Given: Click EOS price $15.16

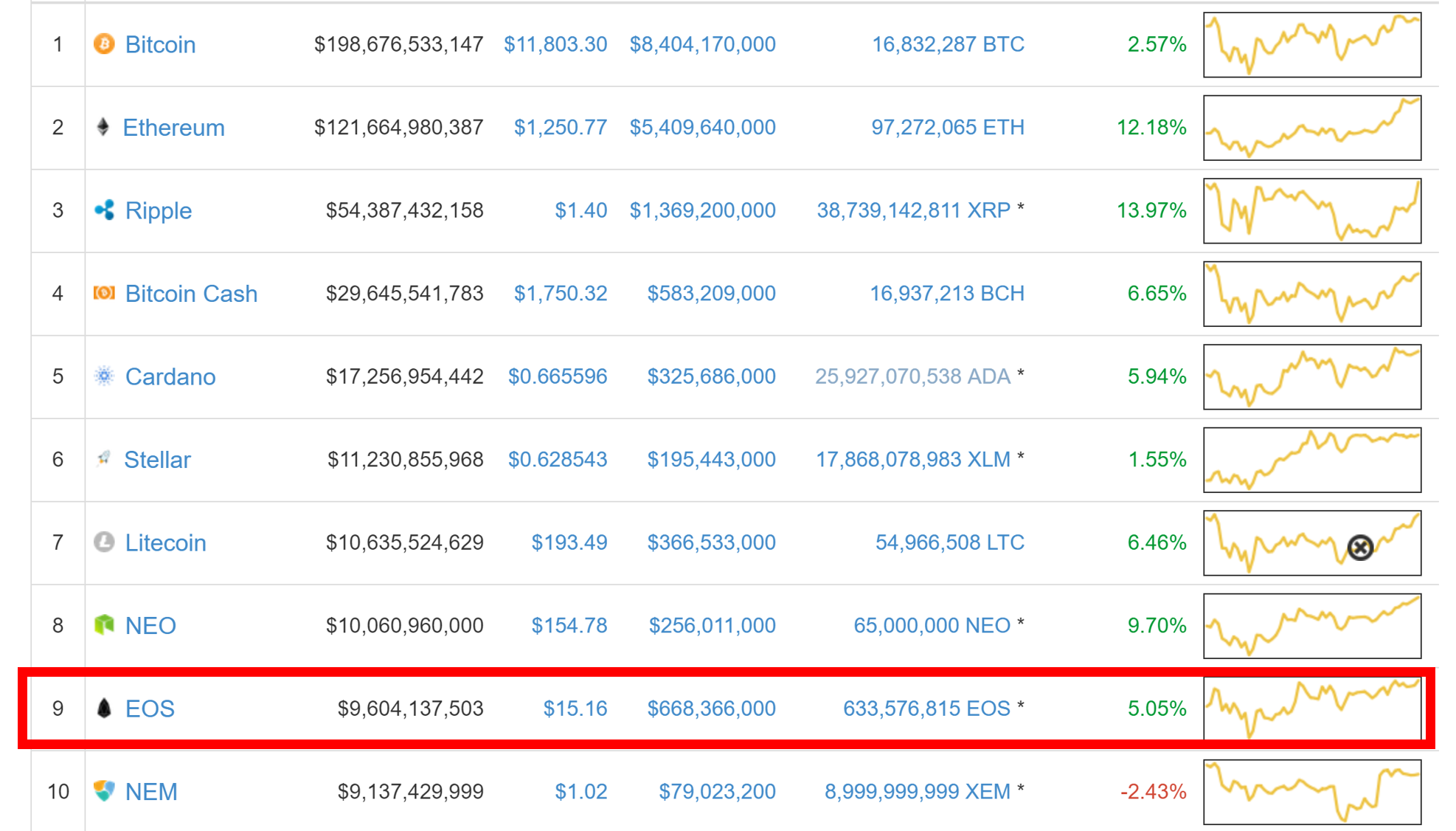Looking at the screenshot, I should (575, 708).
